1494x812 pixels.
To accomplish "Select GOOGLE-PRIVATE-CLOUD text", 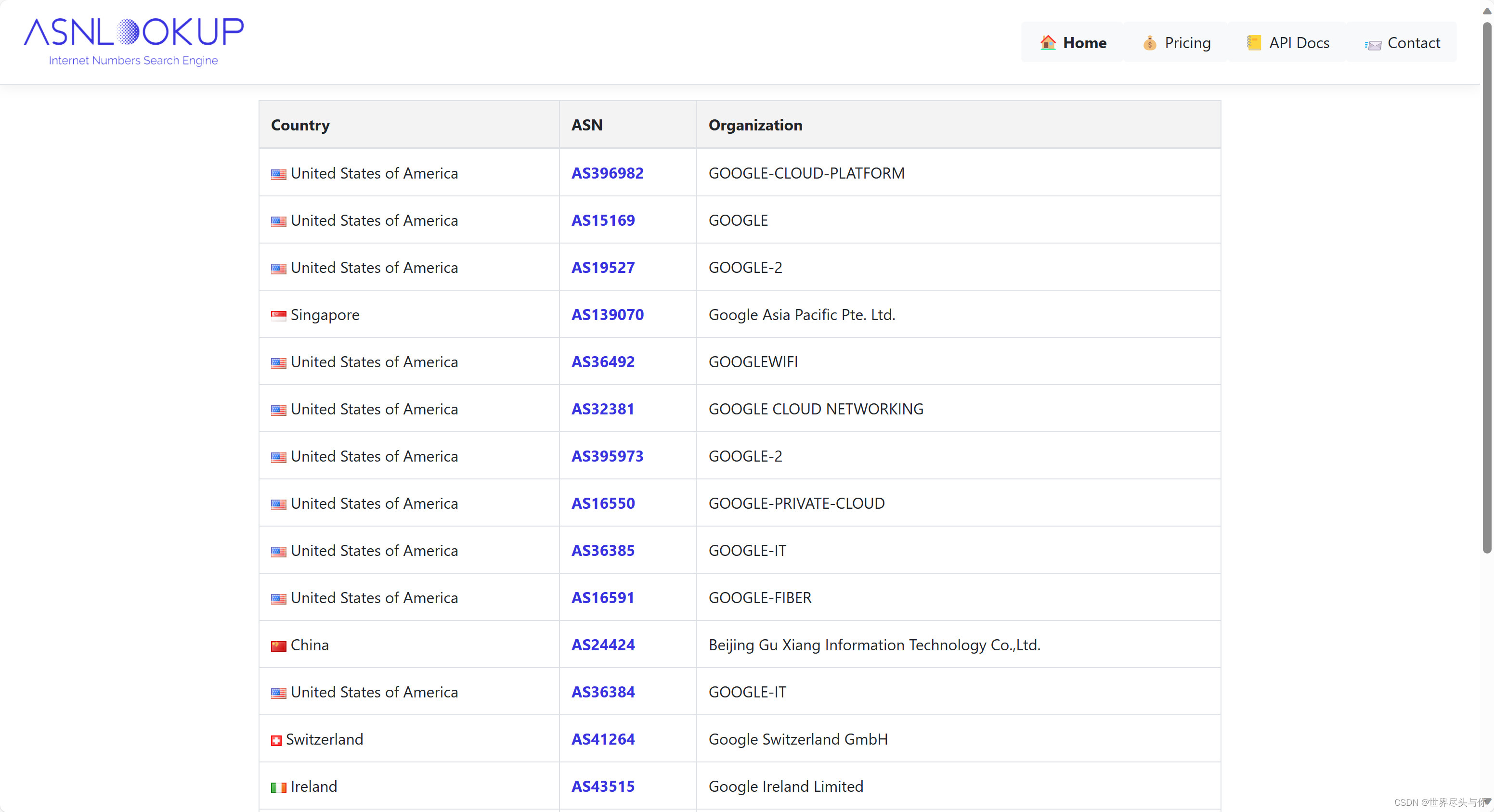I will pyautogui.click(x=797, y=503).
